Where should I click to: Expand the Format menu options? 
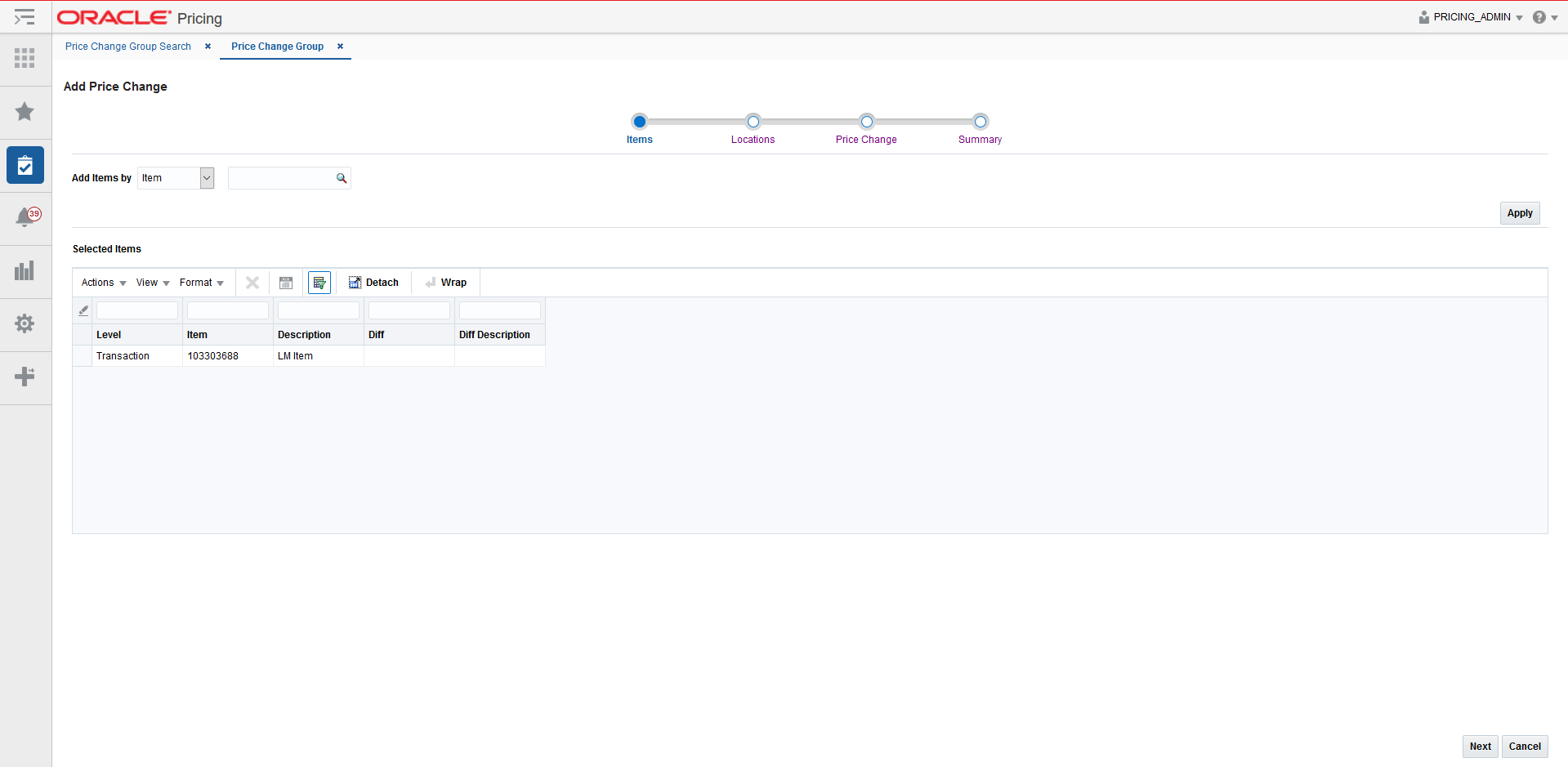[x=201, y=282]
